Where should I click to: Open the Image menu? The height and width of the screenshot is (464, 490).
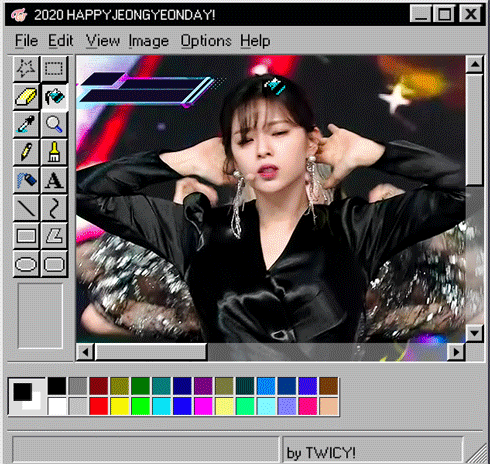[149, 41]
